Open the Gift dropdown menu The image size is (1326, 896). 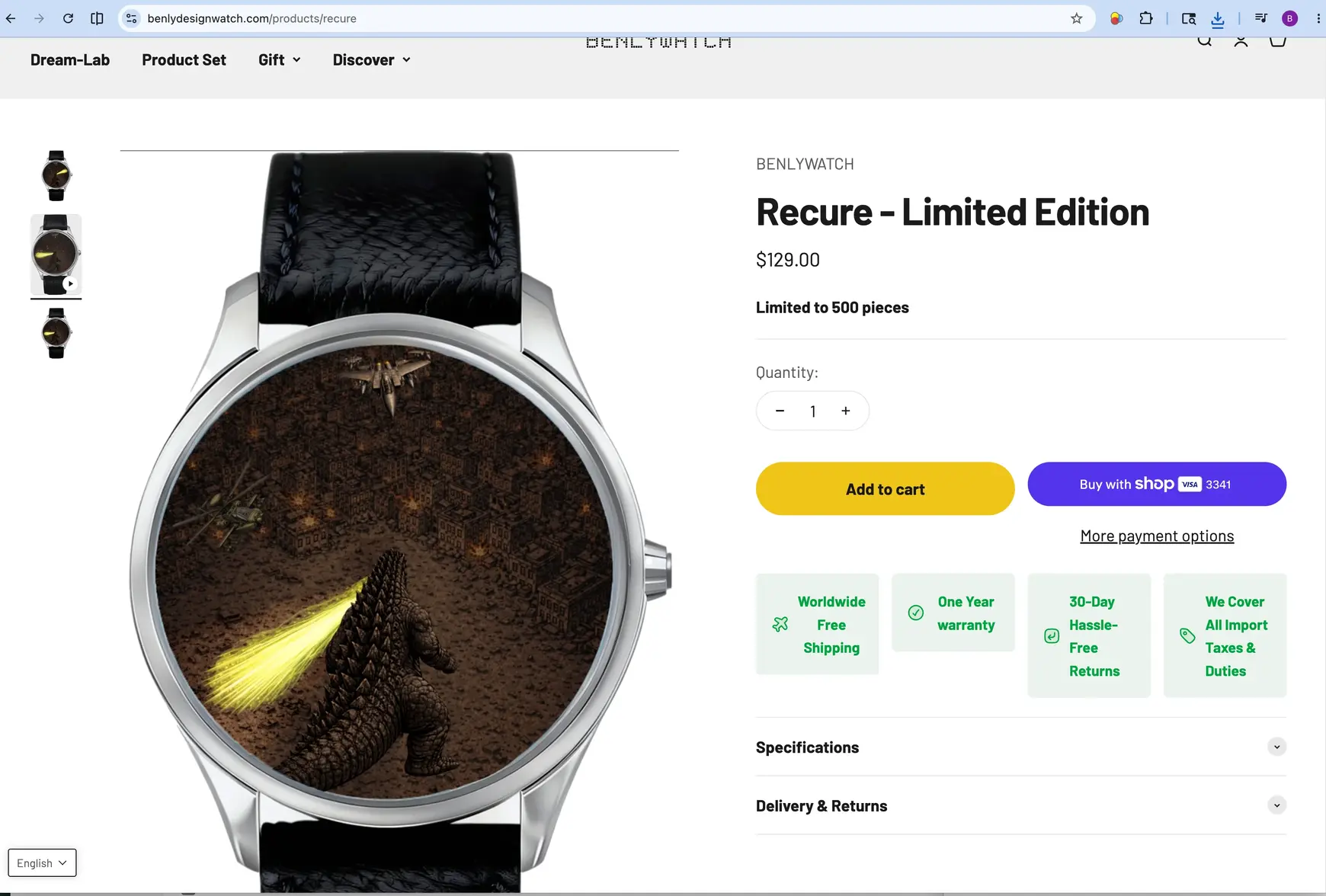(x=280, y=59)
